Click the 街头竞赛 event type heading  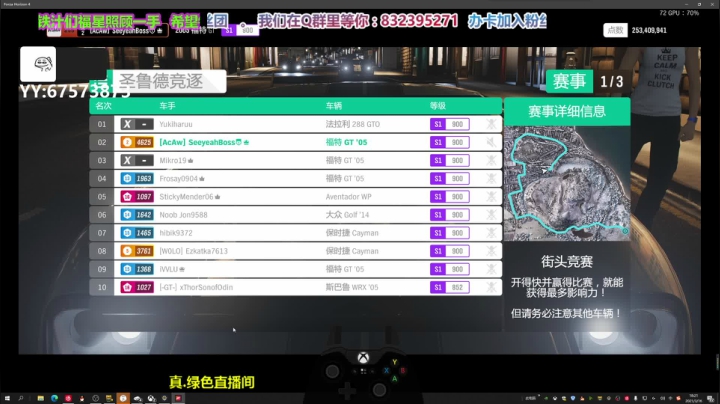[x=567, y=262]
